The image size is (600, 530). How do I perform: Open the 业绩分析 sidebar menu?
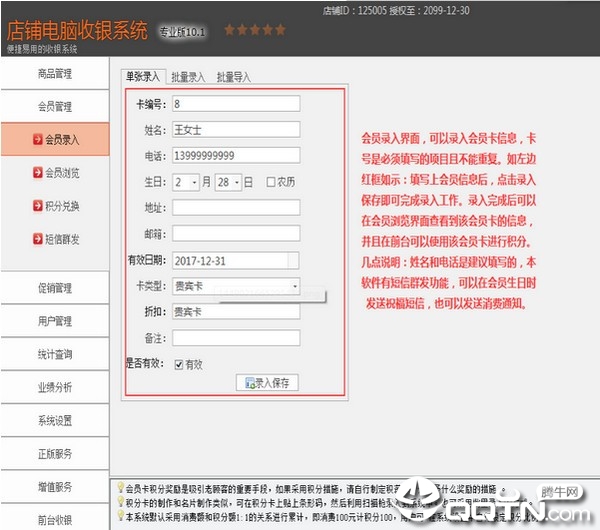(x=55, y=387)
